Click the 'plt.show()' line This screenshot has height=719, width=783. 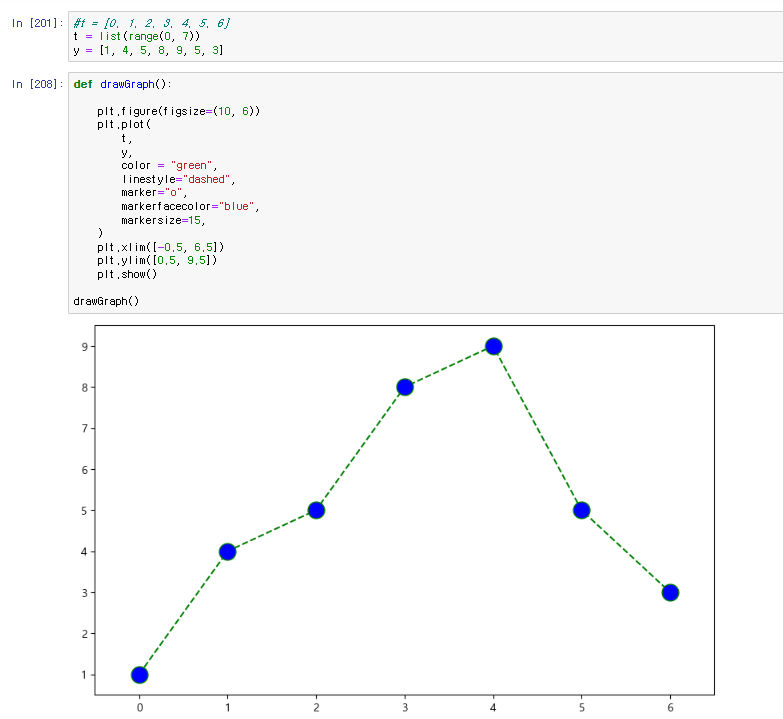127,274
